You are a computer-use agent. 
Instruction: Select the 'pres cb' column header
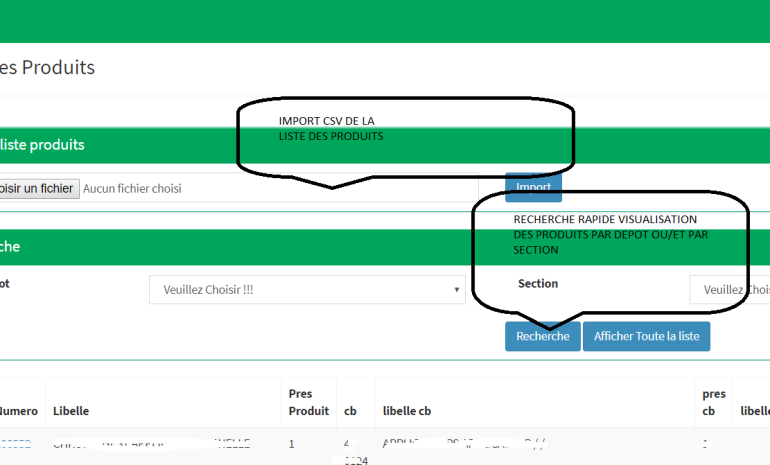(713, 403)
